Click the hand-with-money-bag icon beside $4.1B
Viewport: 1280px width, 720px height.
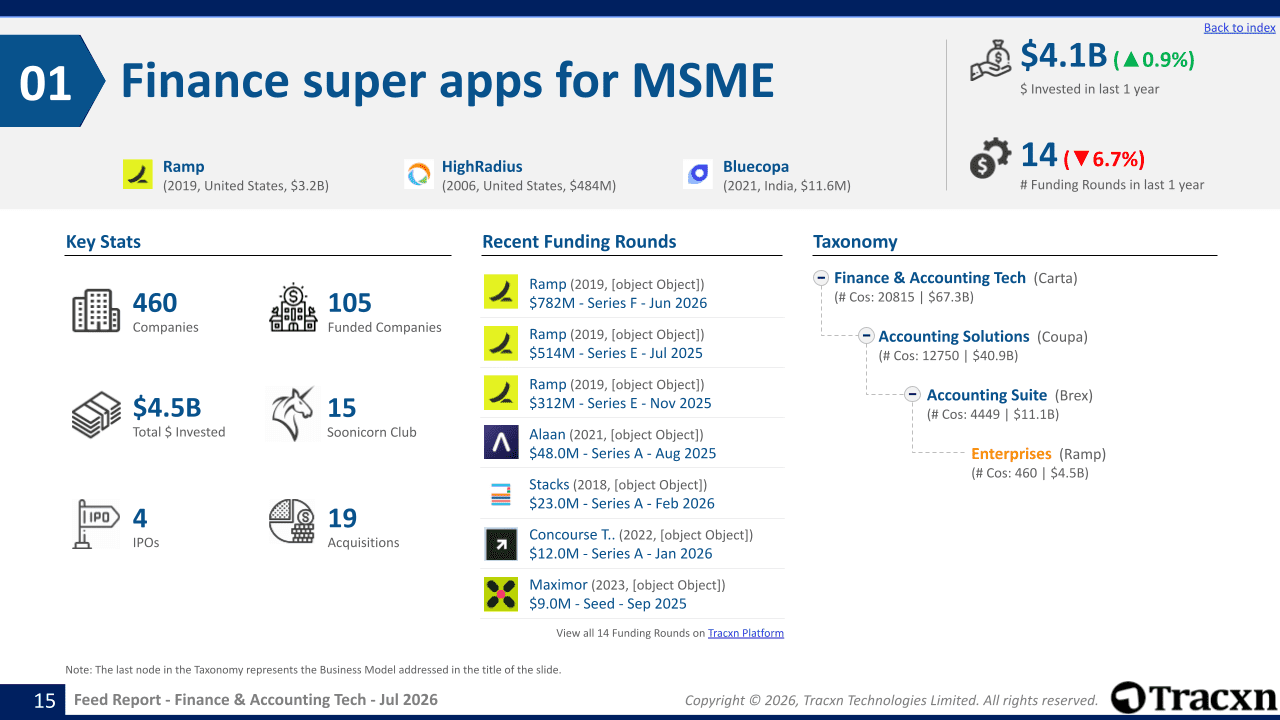click(x=992, y=61)
